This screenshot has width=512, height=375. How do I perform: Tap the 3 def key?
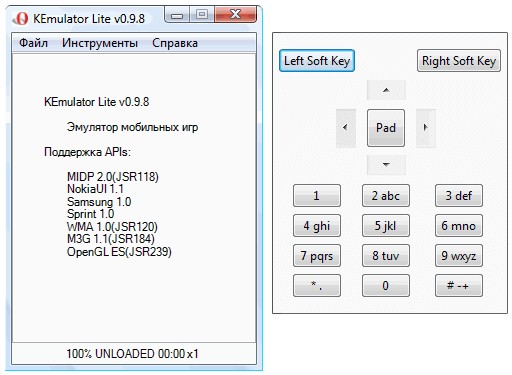click(459, 196)
